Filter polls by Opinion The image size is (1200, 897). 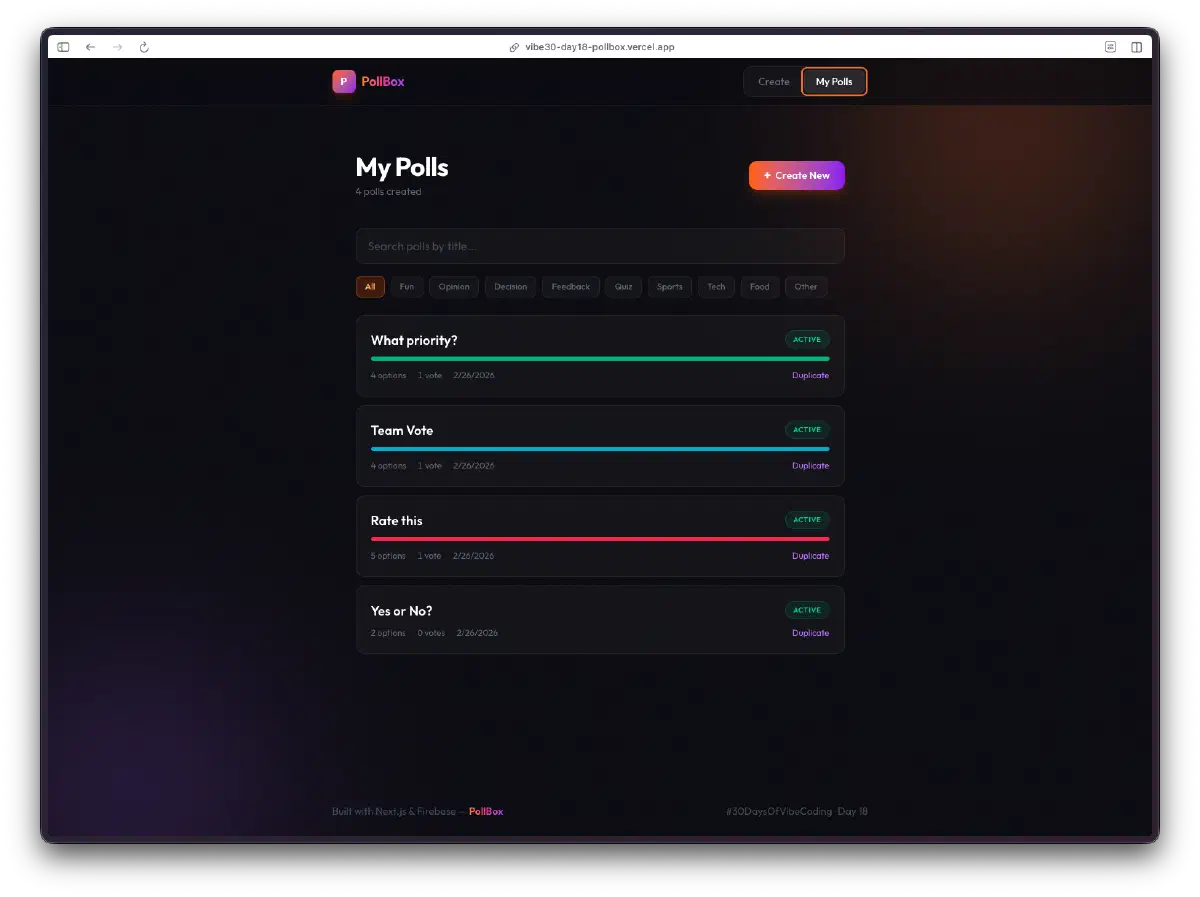click(x=454, y=287)
